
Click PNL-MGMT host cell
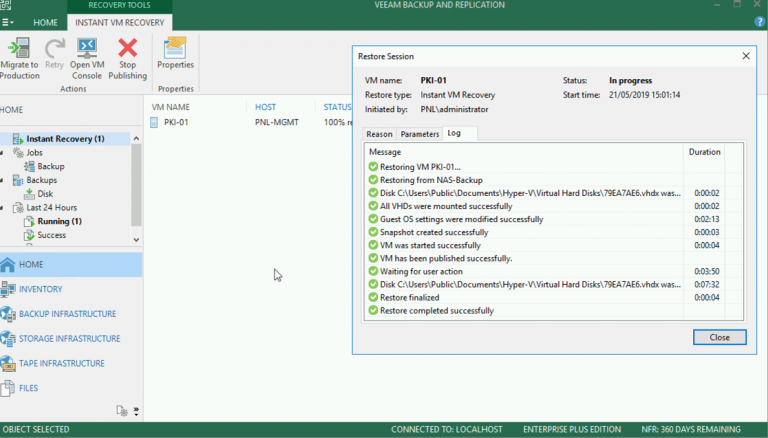click(x=277, y=122)
